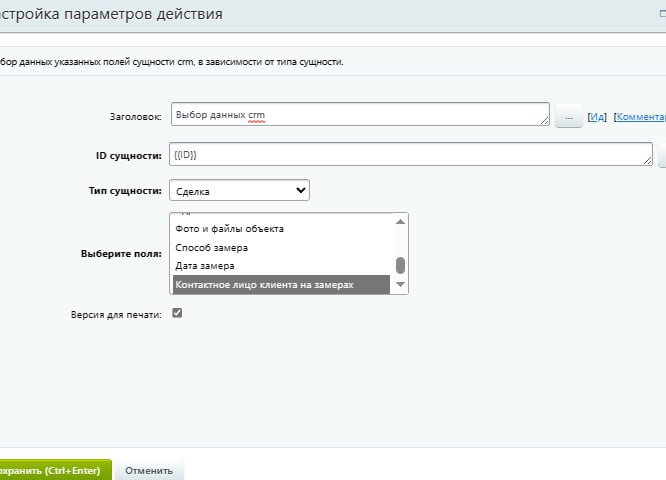
Task: Open the Тип сущности dropdown
Action: pos(240,190)
